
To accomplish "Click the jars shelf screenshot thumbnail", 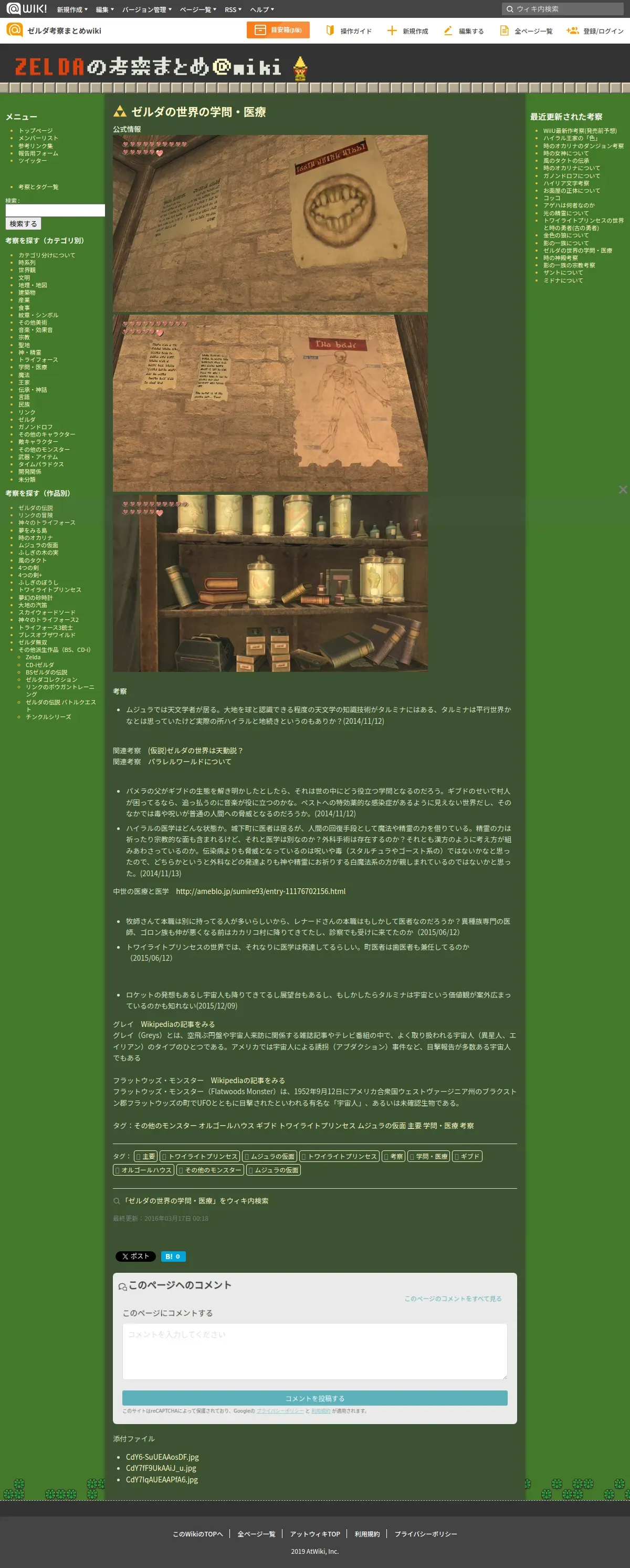I will tap(270, 583).
